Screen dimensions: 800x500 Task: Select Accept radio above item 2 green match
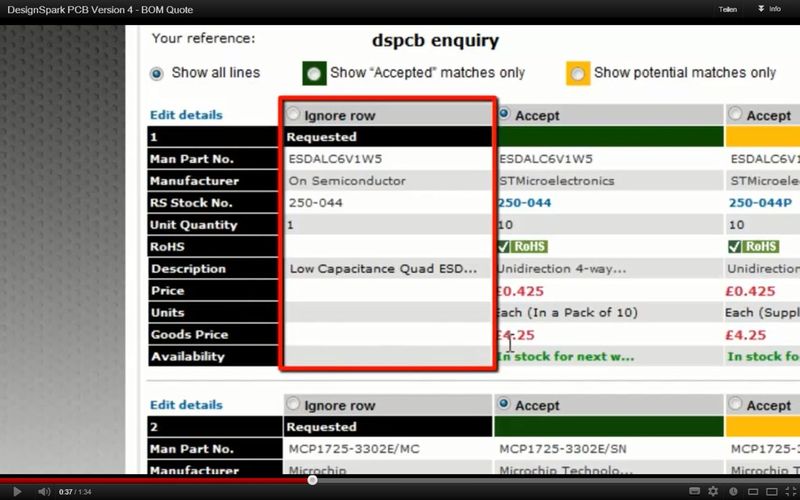tap(504, 404)
